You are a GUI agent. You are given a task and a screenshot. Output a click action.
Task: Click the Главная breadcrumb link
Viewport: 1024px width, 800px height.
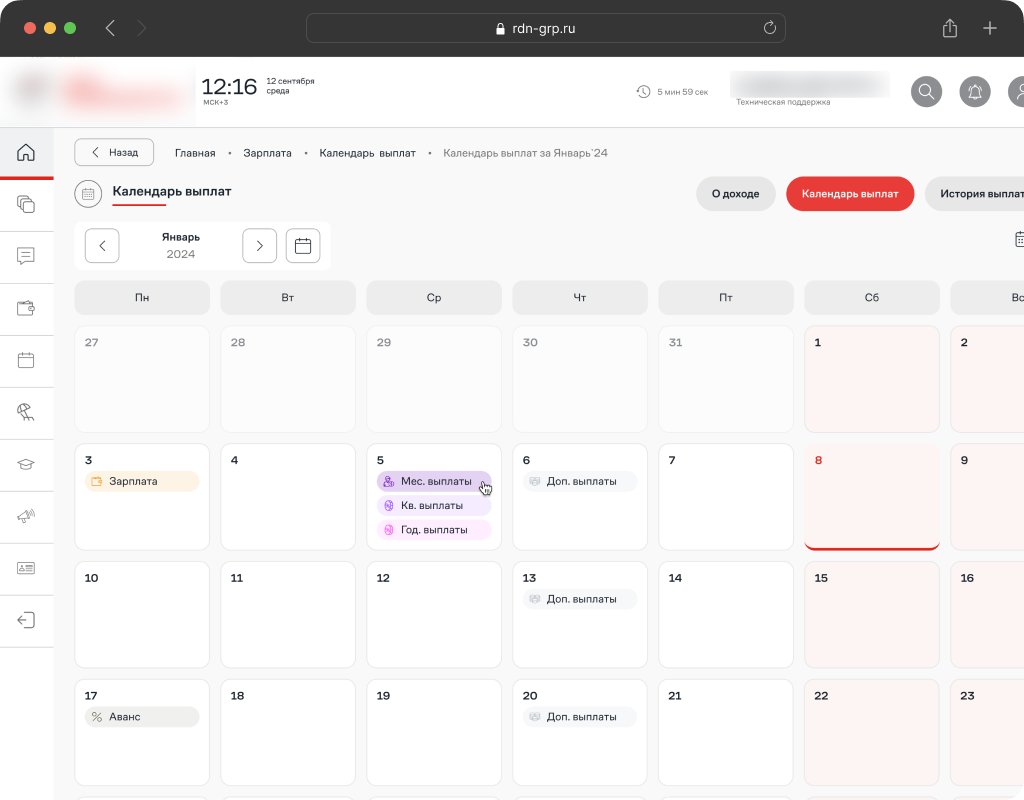click(195, 153)
